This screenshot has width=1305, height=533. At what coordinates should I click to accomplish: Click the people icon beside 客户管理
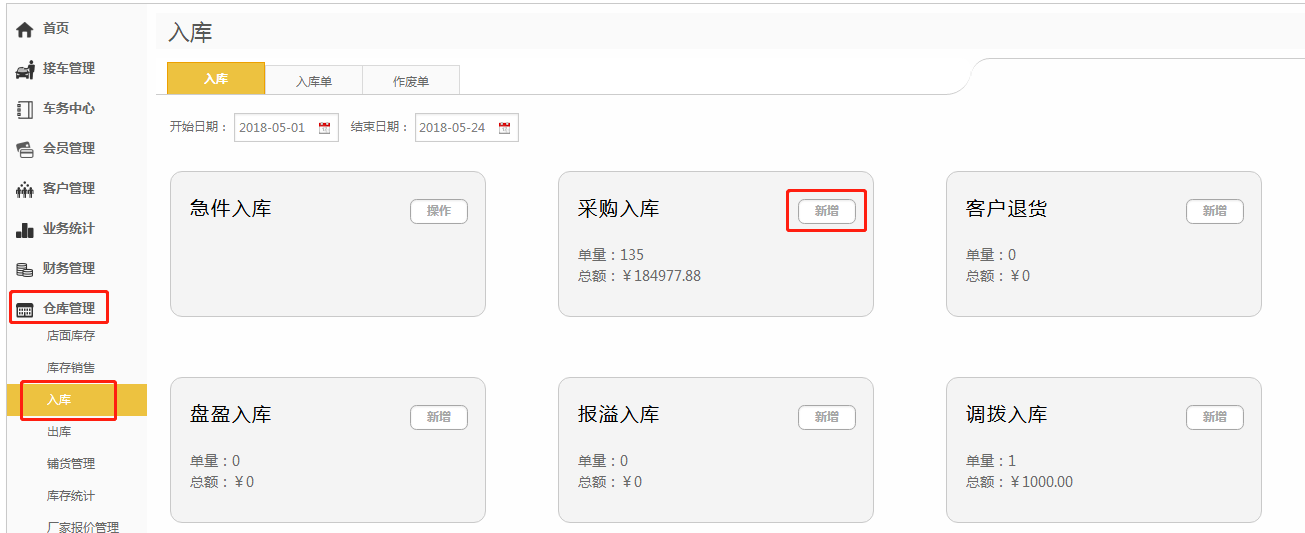[25, 189]
